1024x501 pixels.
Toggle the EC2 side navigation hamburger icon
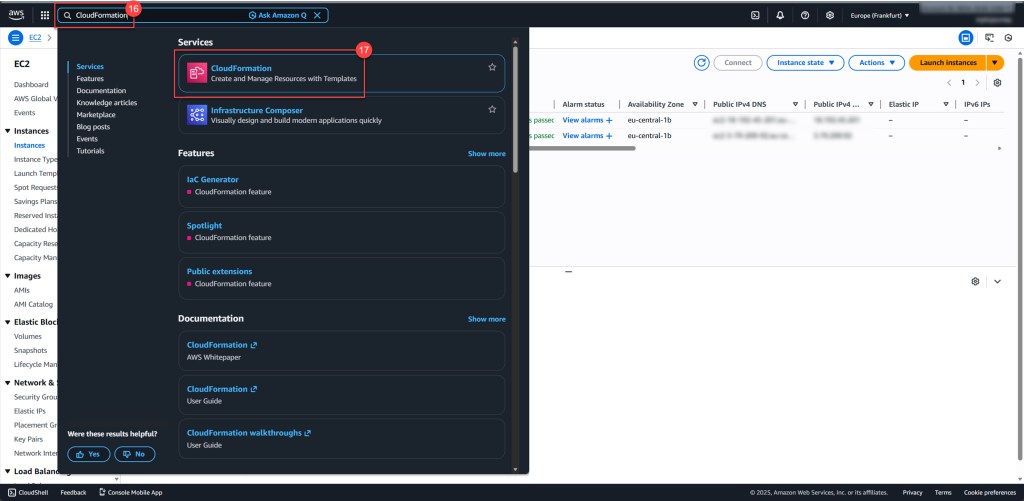pos(16,38)
